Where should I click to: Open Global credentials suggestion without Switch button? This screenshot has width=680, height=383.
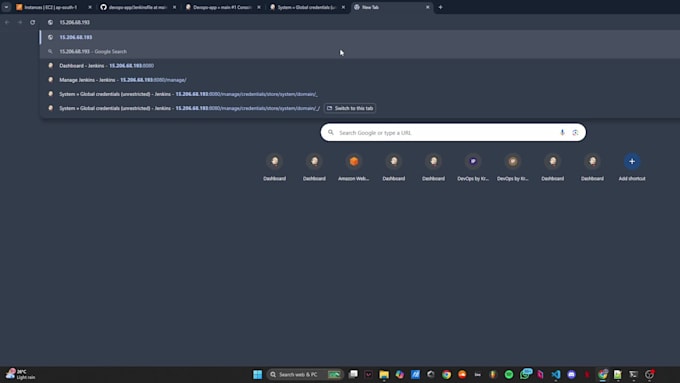tap(360, 94)
